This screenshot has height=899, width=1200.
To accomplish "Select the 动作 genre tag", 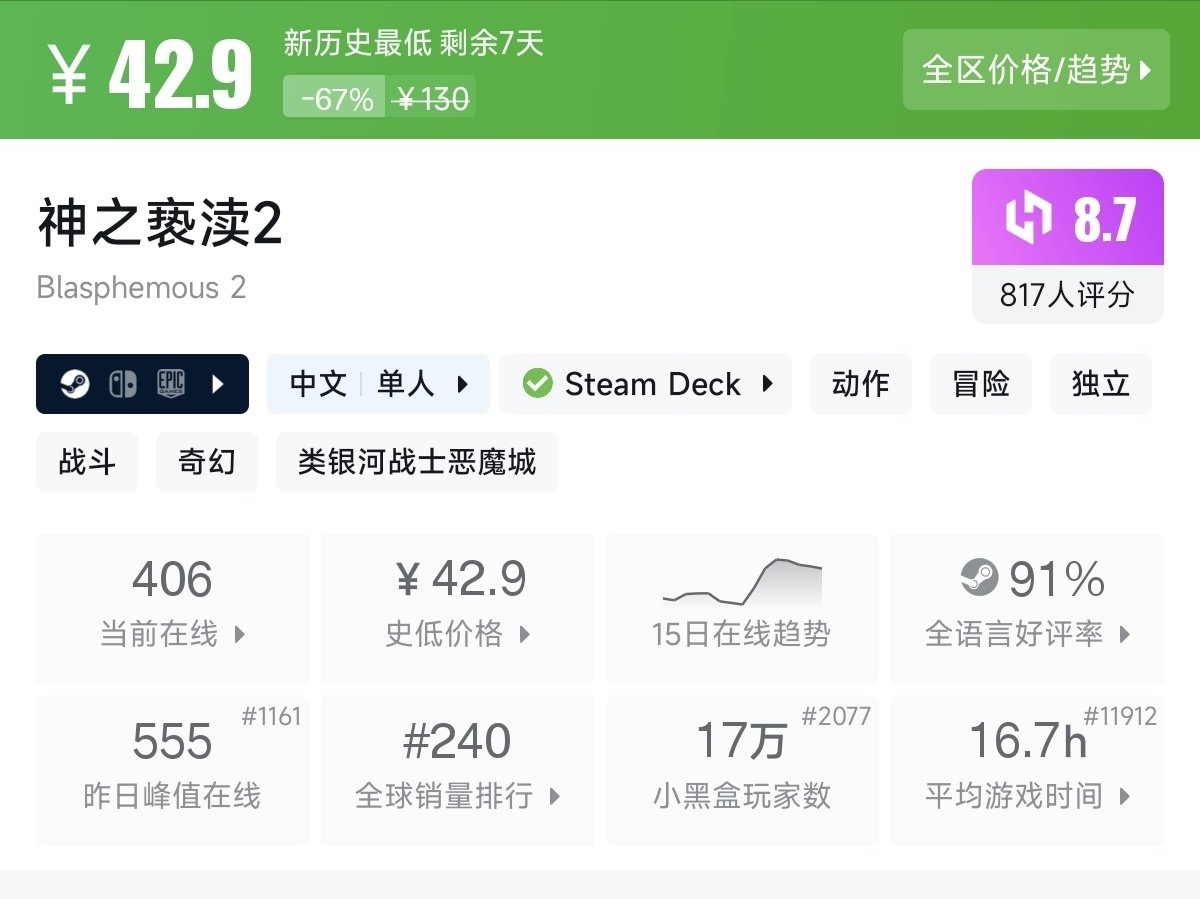I will tap(860, 384).
